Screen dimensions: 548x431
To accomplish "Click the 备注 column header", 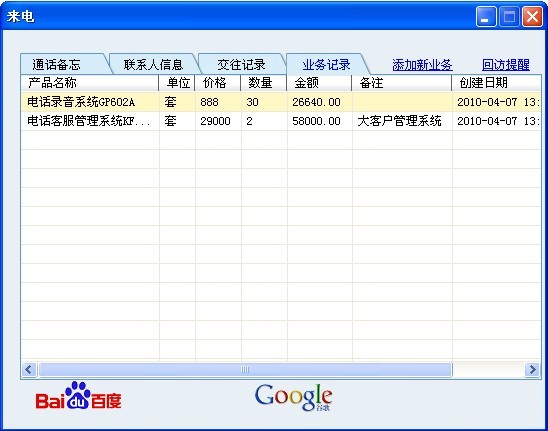I will point(402,83).
